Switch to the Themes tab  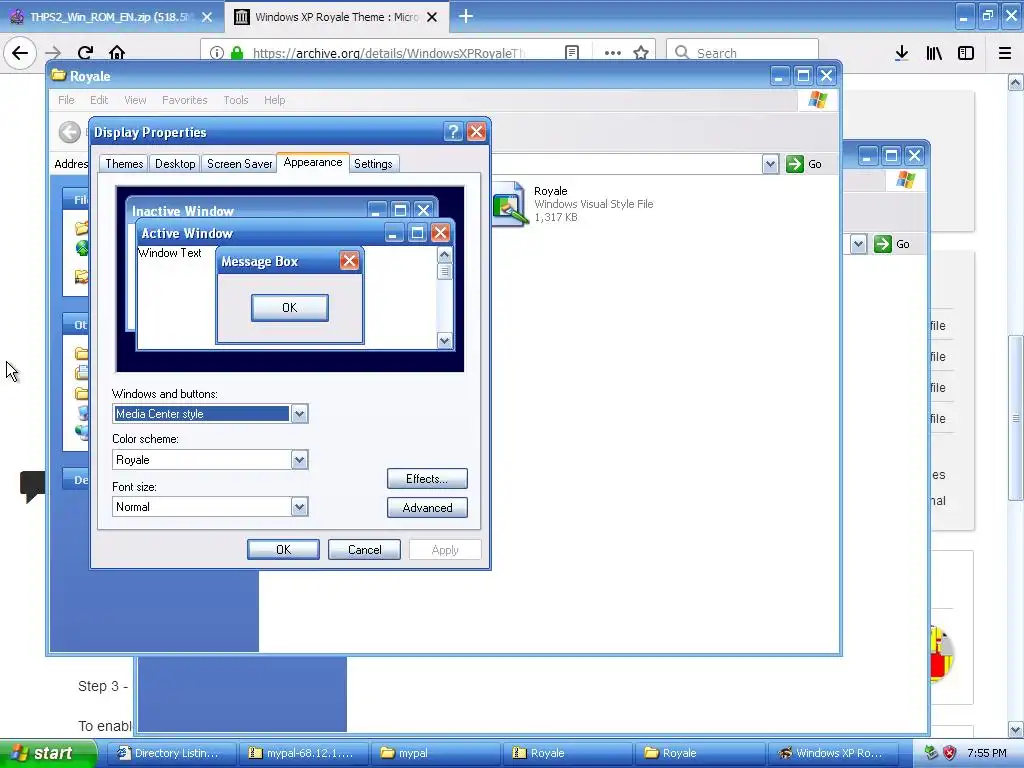pyautogui.click(x=124, y=164)
